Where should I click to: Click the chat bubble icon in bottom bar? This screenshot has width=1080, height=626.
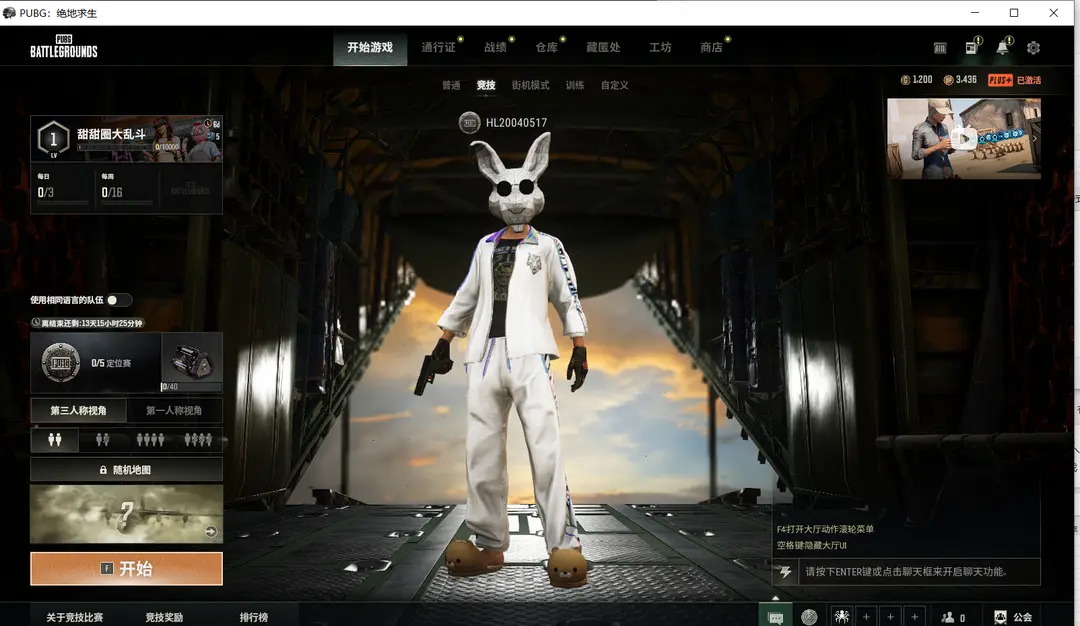pos(775,617)
